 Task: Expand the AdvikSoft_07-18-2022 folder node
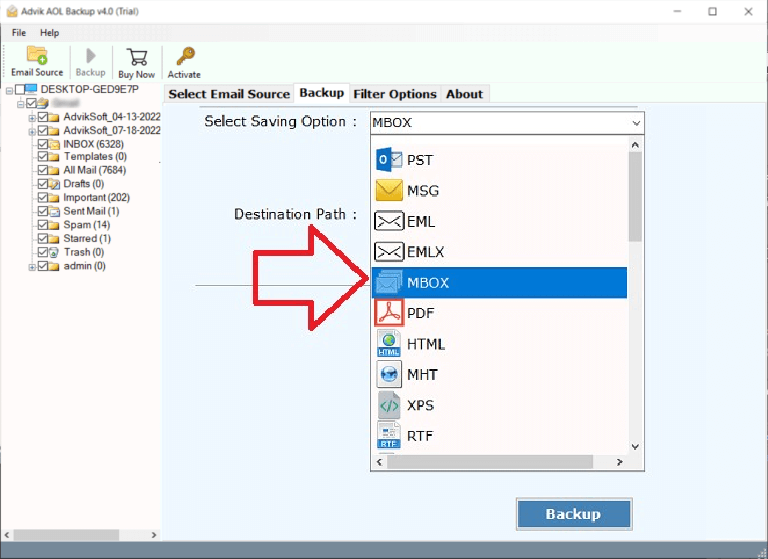point(32,132)
